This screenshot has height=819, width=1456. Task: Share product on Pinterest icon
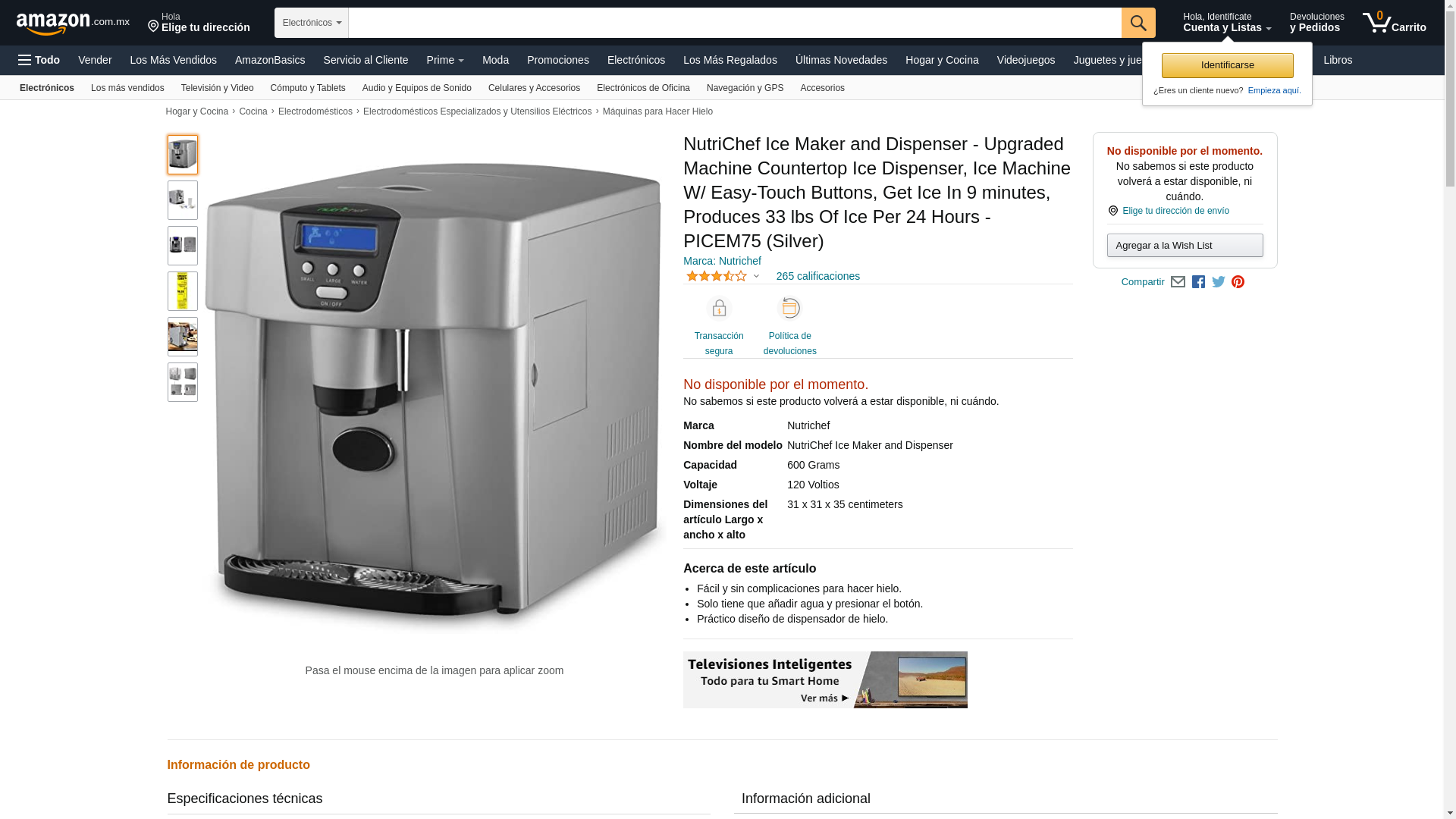[1238, 282]
